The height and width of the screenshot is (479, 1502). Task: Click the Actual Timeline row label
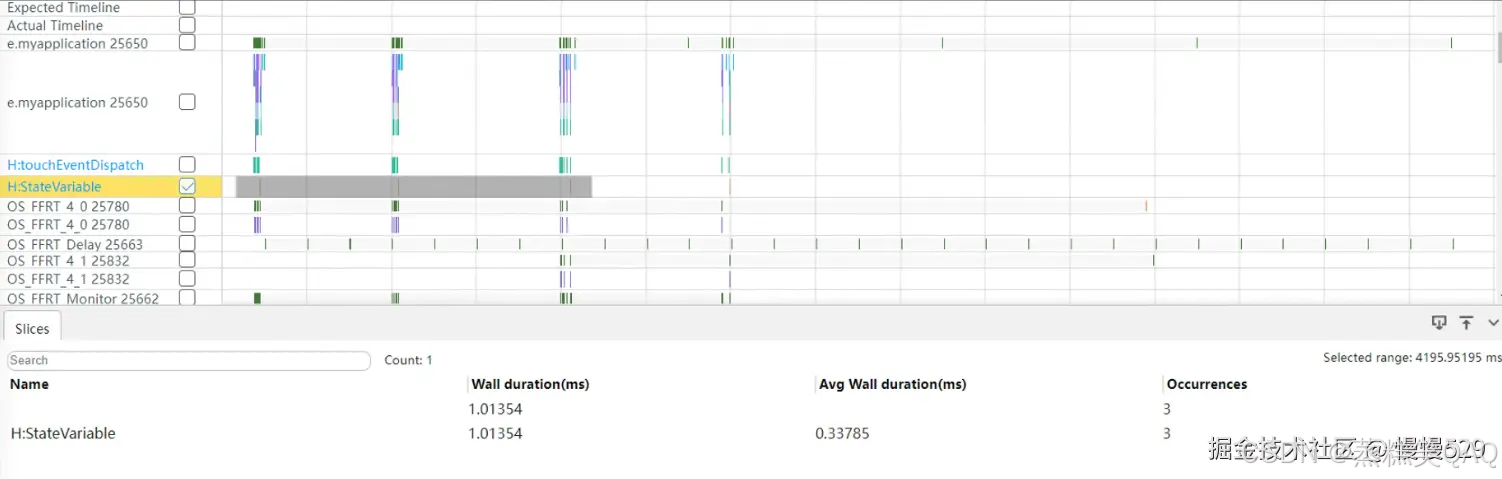coord(55,25)
